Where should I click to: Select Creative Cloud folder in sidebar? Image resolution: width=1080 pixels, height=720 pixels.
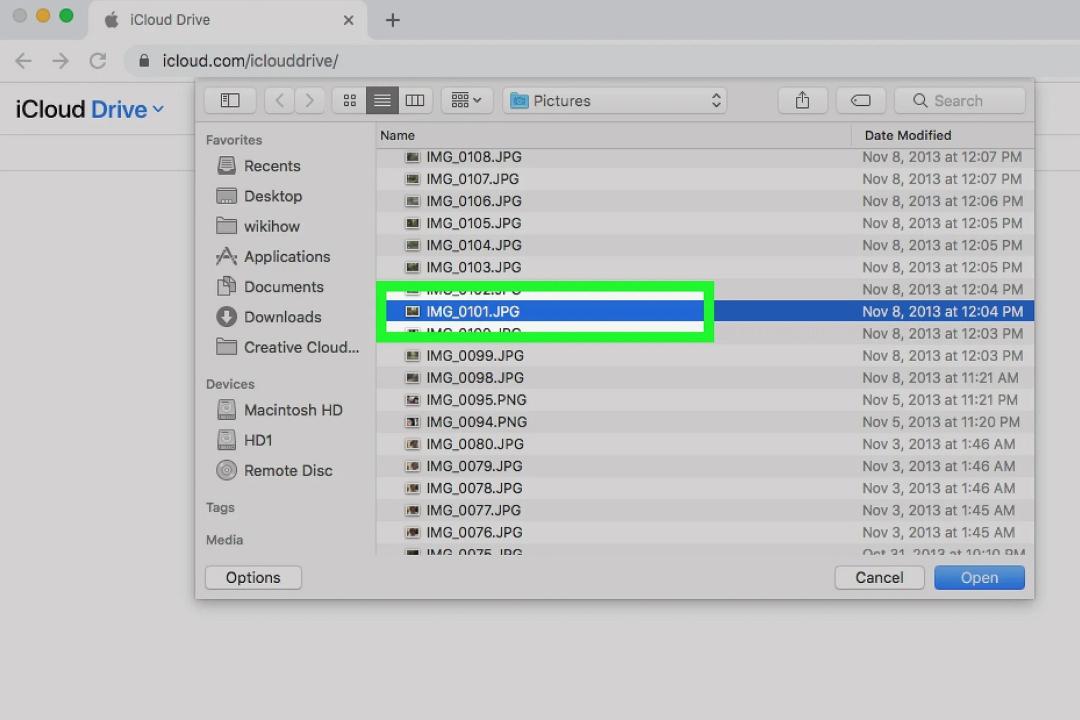287,347
